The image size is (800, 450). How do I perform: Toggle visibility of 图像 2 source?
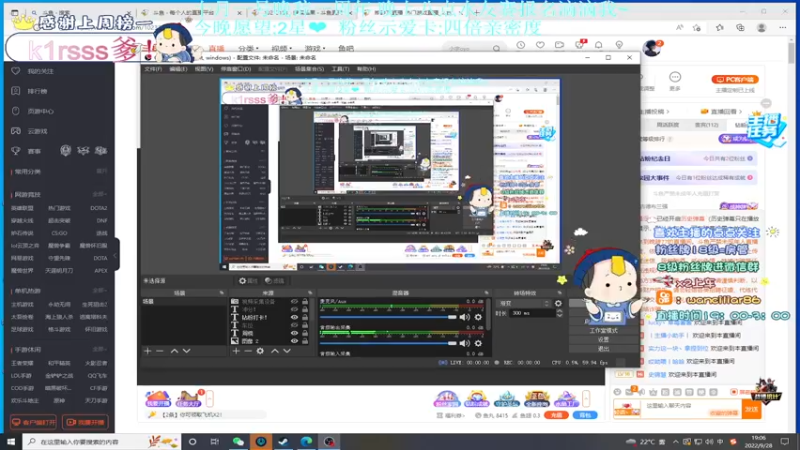(x=294, y=341)
